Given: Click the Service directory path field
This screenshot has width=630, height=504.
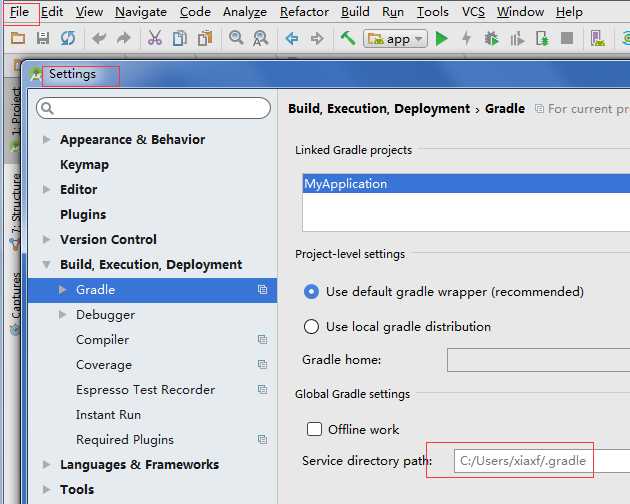Looking at the screenshot, I should point(542,461).
